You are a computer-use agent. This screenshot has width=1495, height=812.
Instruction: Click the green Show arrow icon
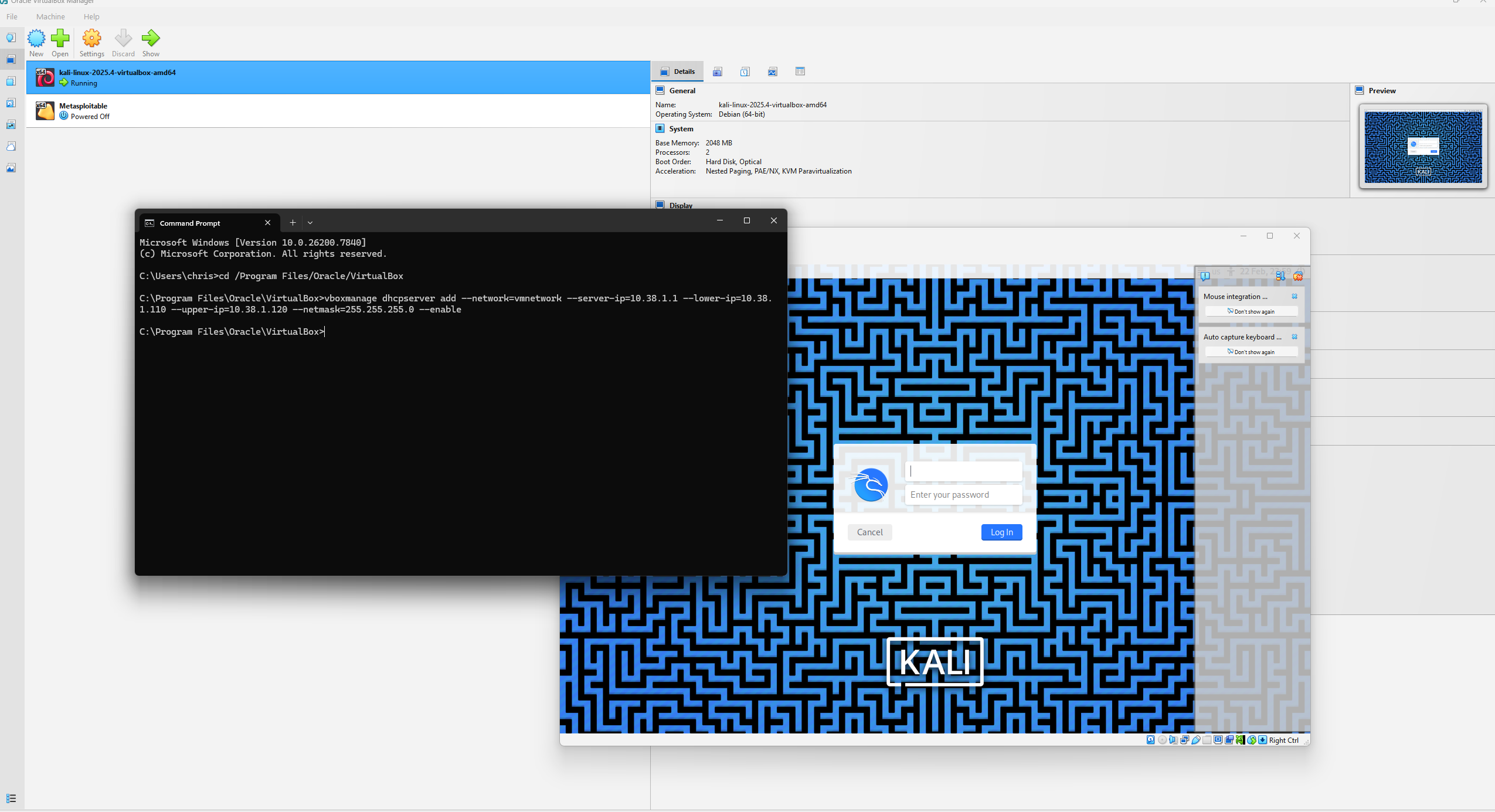click(x=151, y=39)
